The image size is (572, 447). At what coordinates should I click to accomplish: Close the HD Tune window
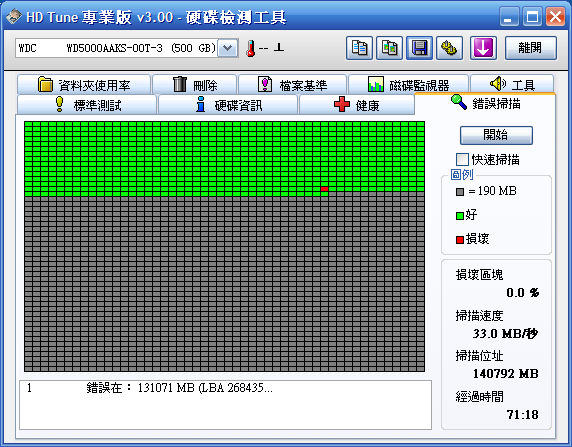pos(555,17)
